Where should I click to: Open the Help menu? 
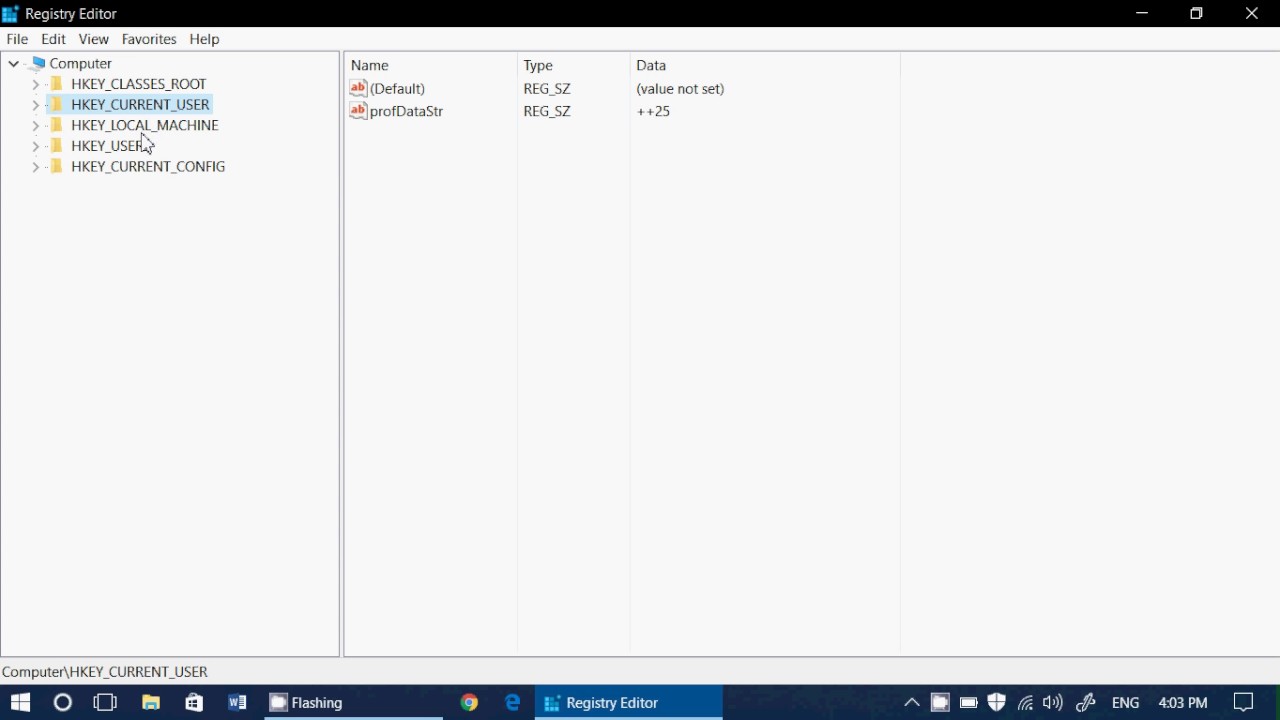tap(204, 39)
